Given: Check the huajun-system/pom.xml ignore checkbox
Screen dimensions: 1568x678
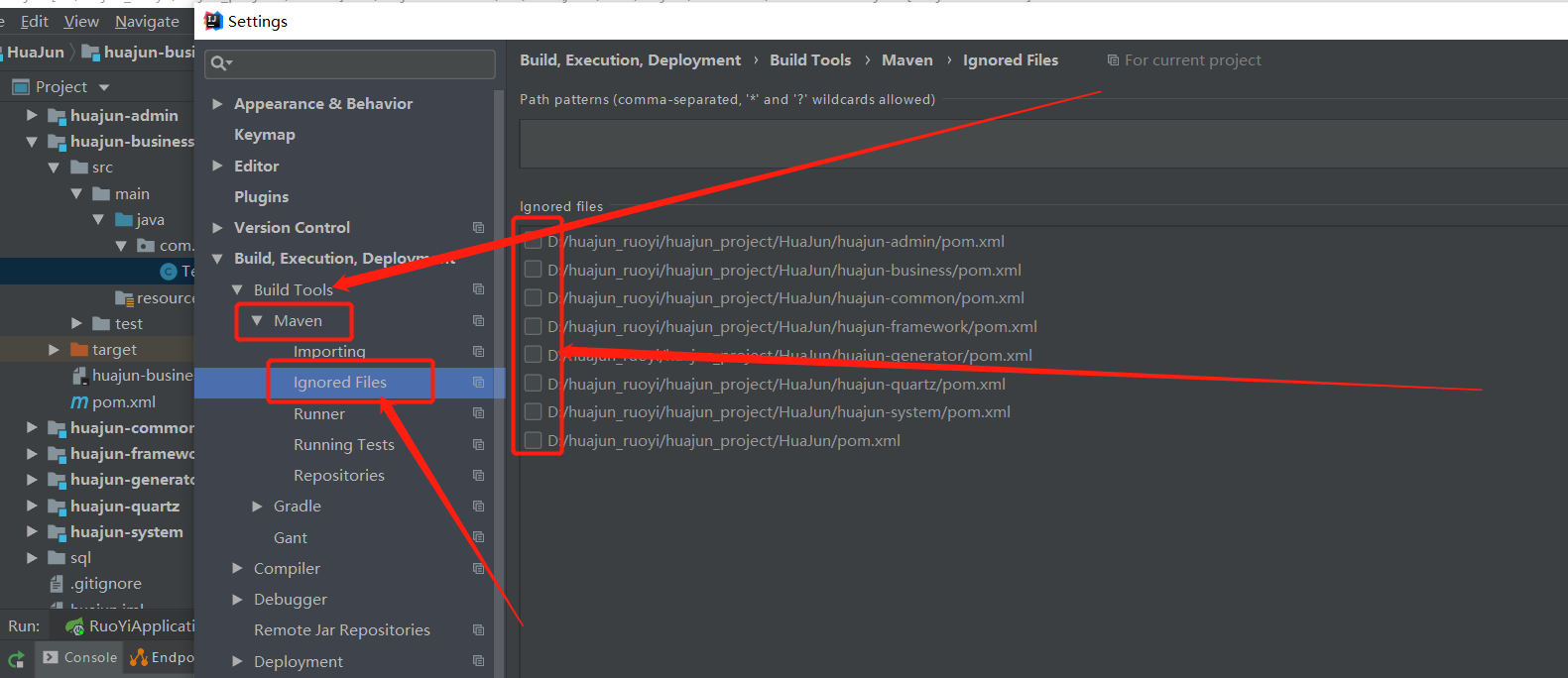Looking at the screenshot, I should click(x=533, y=411).
